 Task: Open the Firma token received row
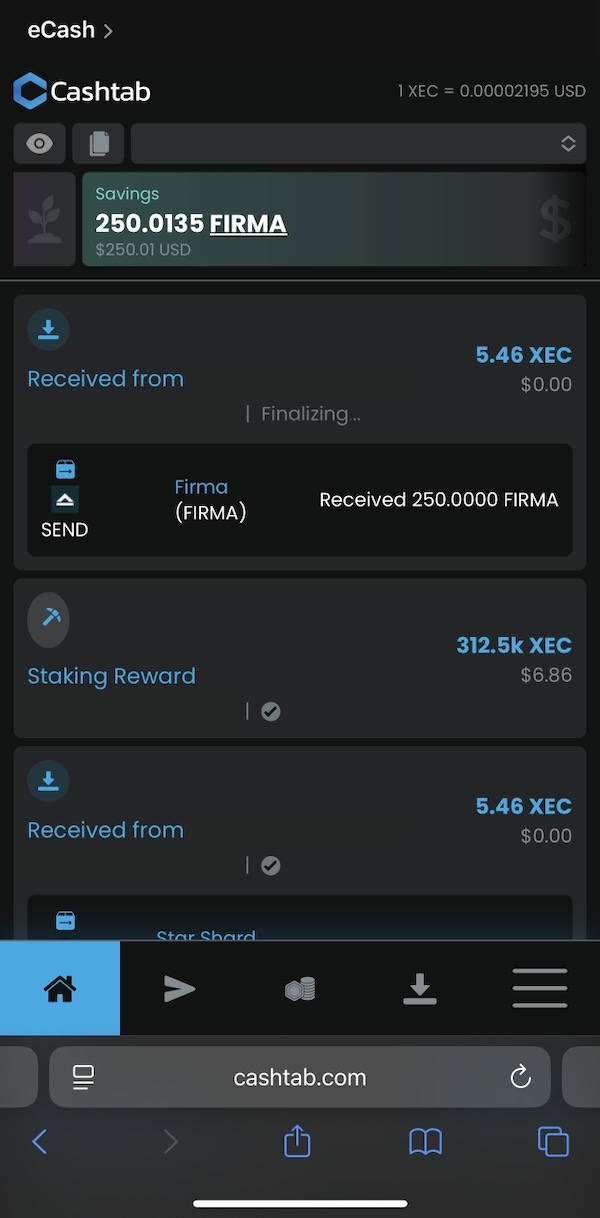300,500
